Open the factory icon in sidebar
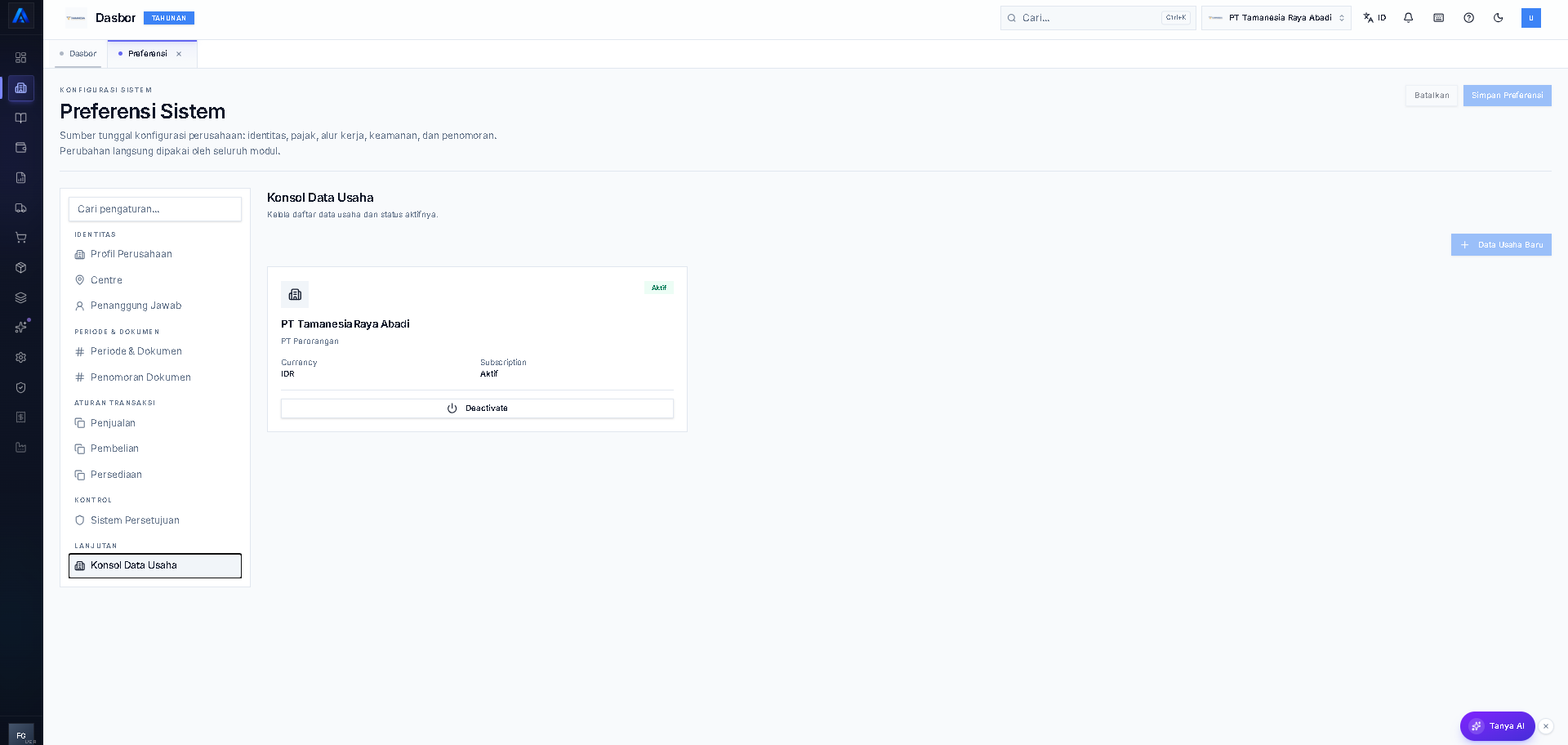The image size is (1568, 745). tap(21, 448)
